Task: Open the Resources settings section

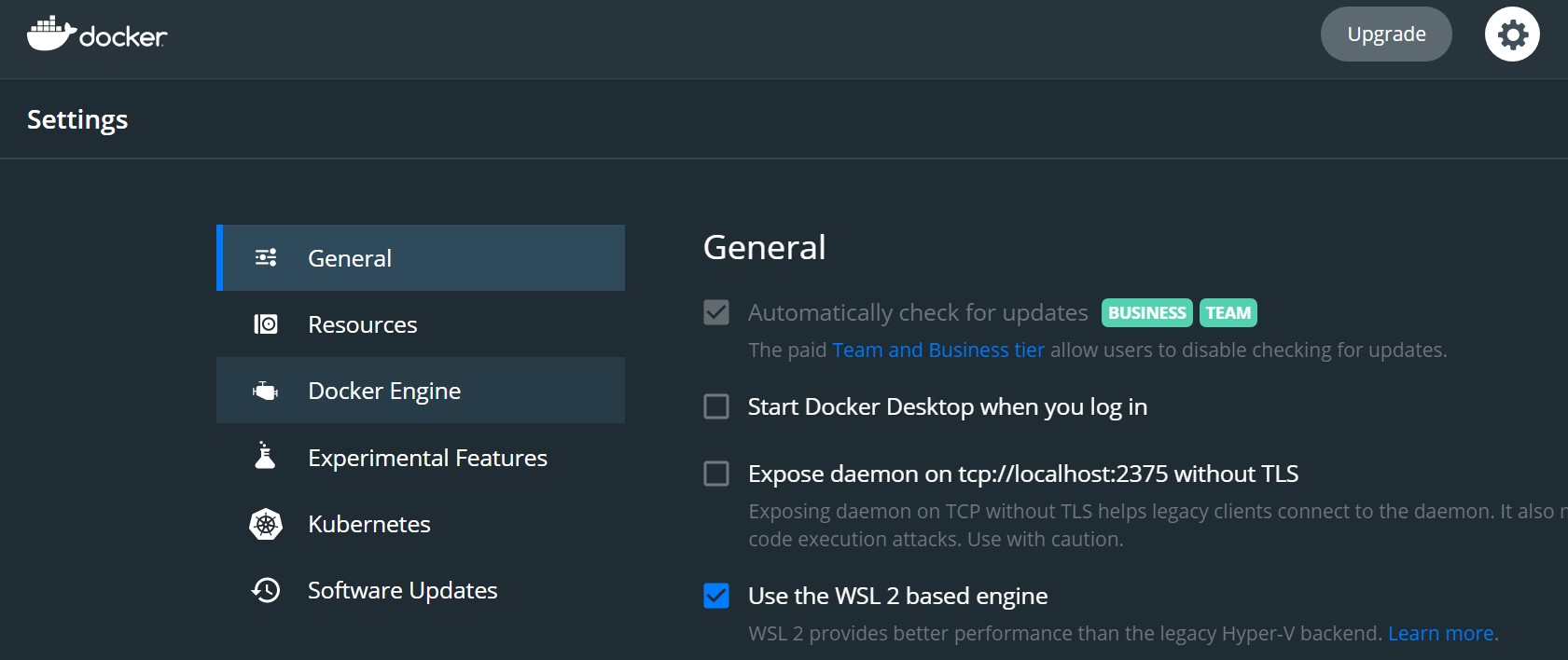Action: [363, 324]
